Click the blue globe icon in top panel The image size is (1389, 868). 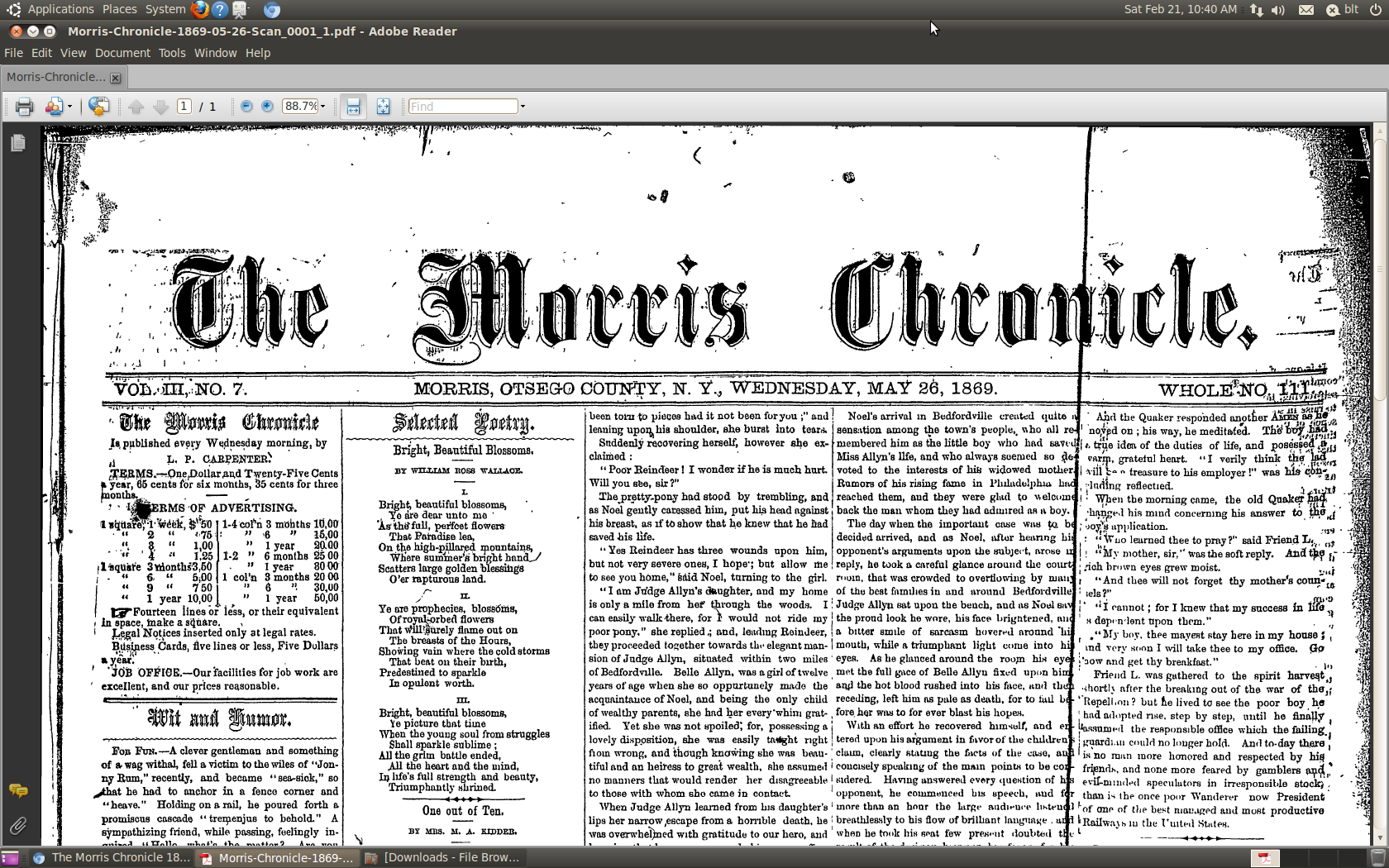pos(272,10)
